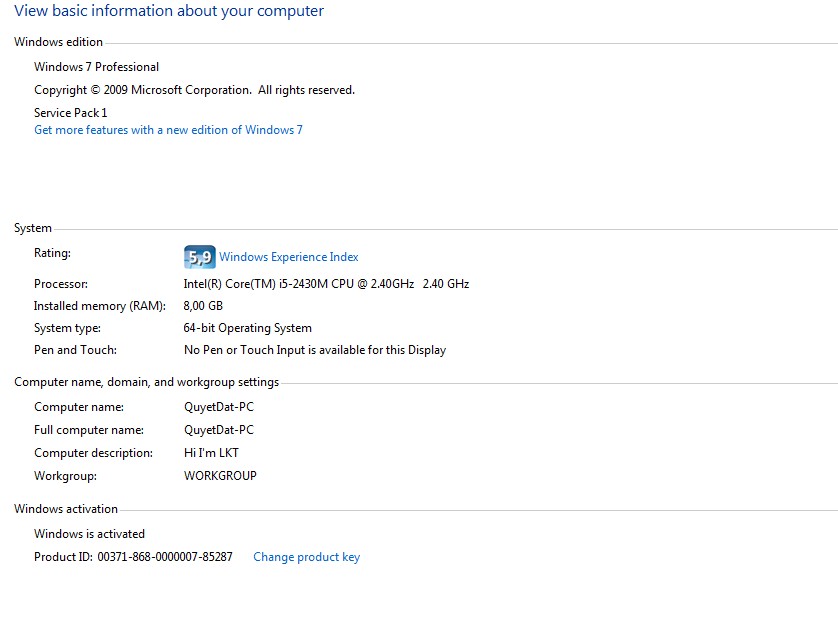Screen dimensions: 838x639
Task: Click the Computer name, domain, and workgroup header
Action: click(x=146, y=382)
